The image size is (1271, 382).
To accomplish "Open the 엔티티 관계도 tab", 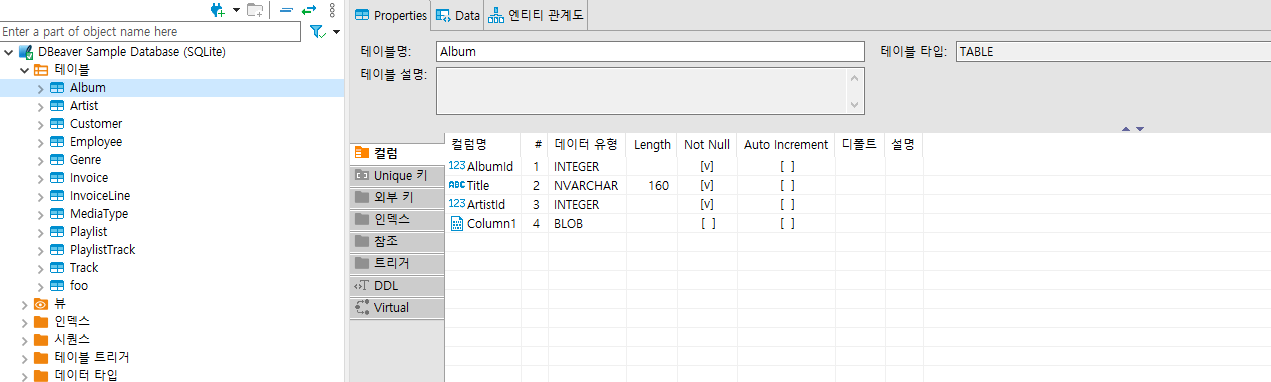I will pos(536,16).
